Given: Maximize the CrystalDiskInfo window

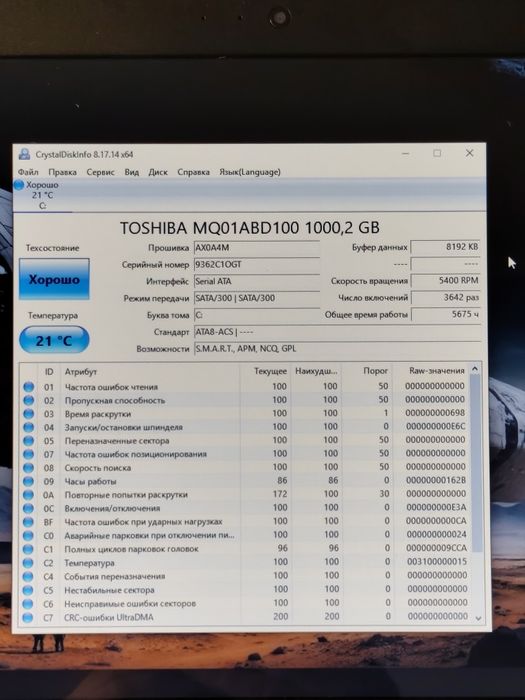Looking at the screenshot, I should coord(437,153).
